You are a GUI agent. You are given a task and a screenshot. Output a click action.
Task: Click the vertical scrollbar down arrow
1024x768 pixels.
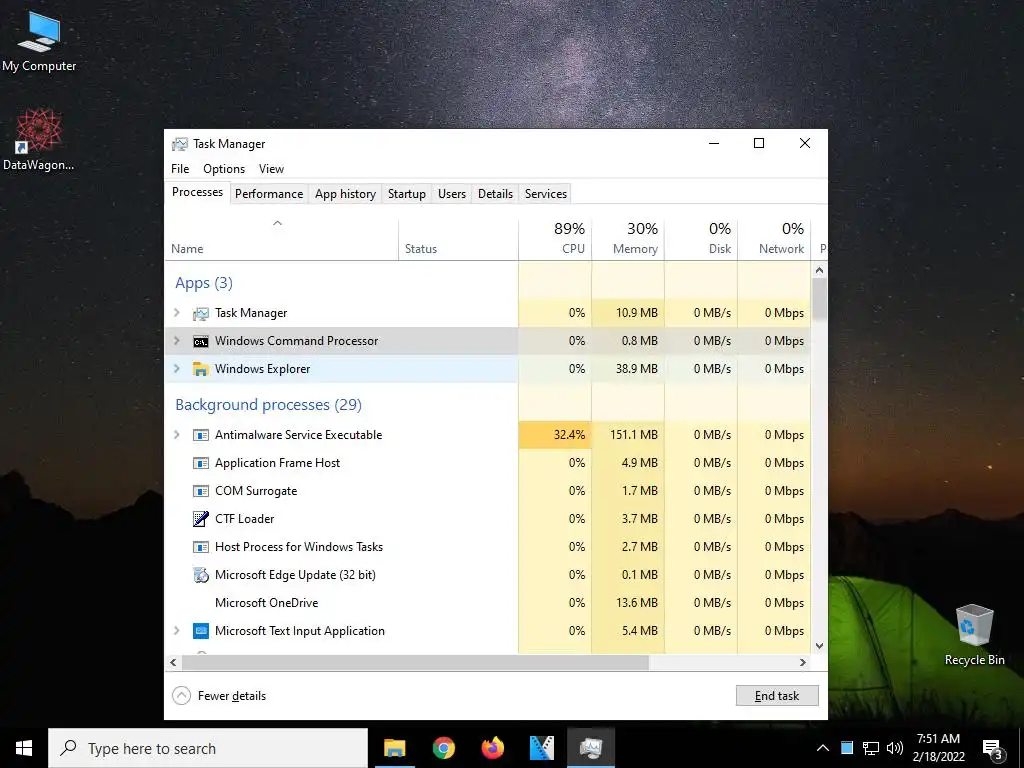[820, 646]
